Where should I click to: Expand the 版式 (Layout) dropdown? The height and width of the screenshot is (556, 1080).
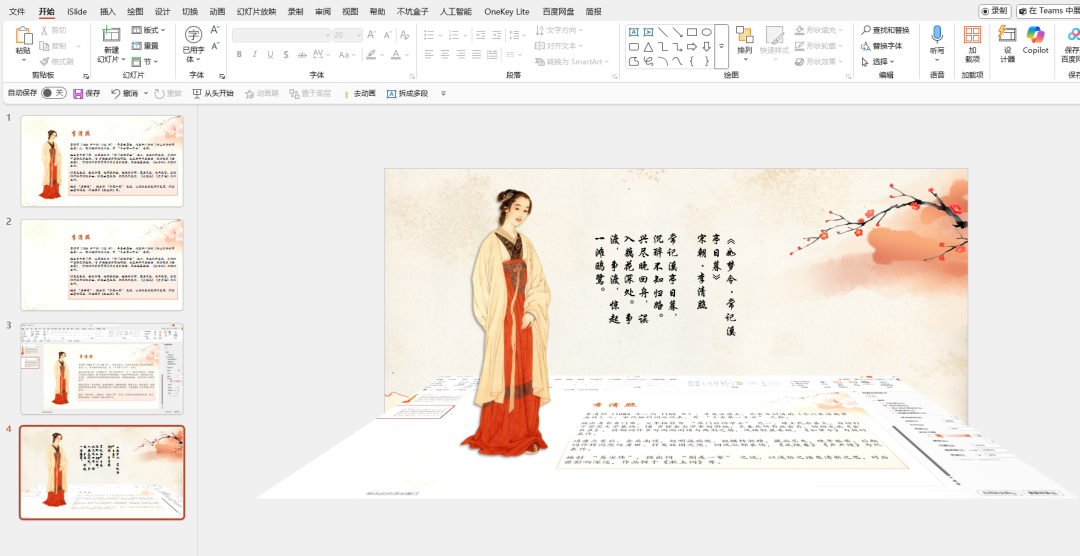pyautogui.click(x=150, y=31)
